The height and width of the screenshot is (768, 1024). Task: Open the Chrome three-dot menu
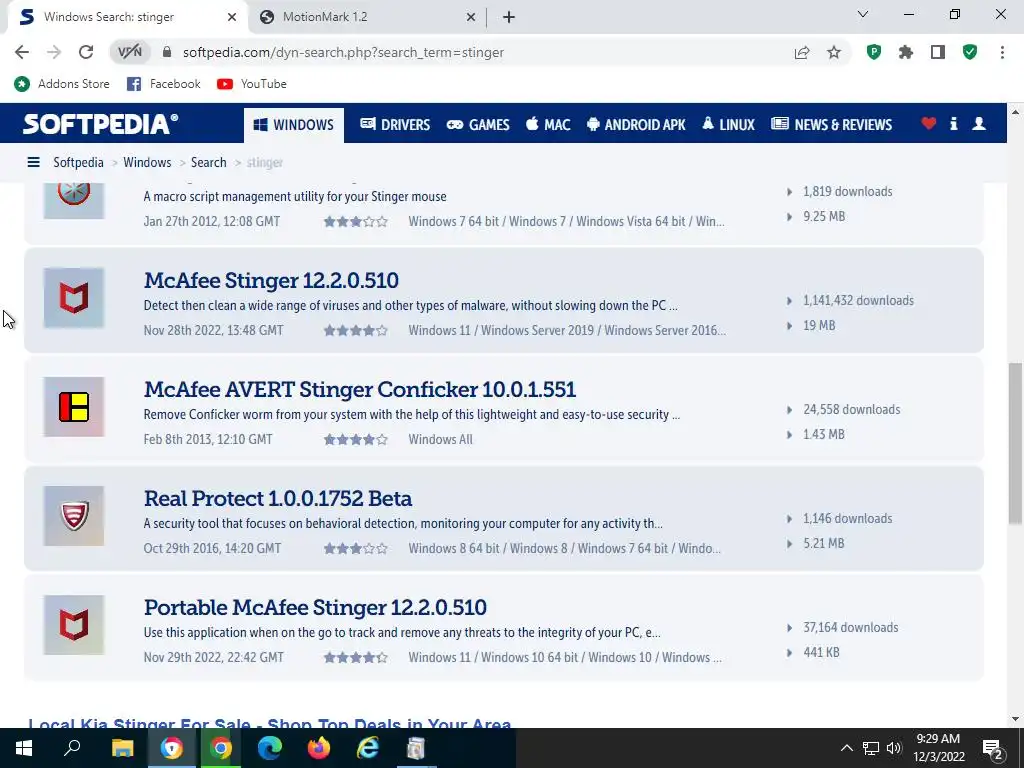point(1002,52)
